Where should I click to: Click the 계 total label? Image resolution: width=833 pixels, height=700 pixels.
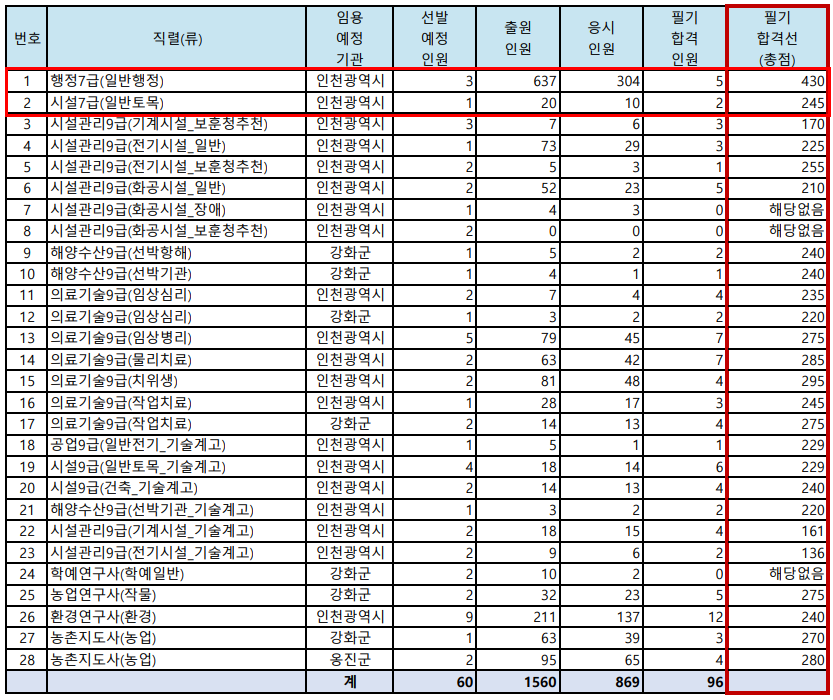click(x=350, y=681)
